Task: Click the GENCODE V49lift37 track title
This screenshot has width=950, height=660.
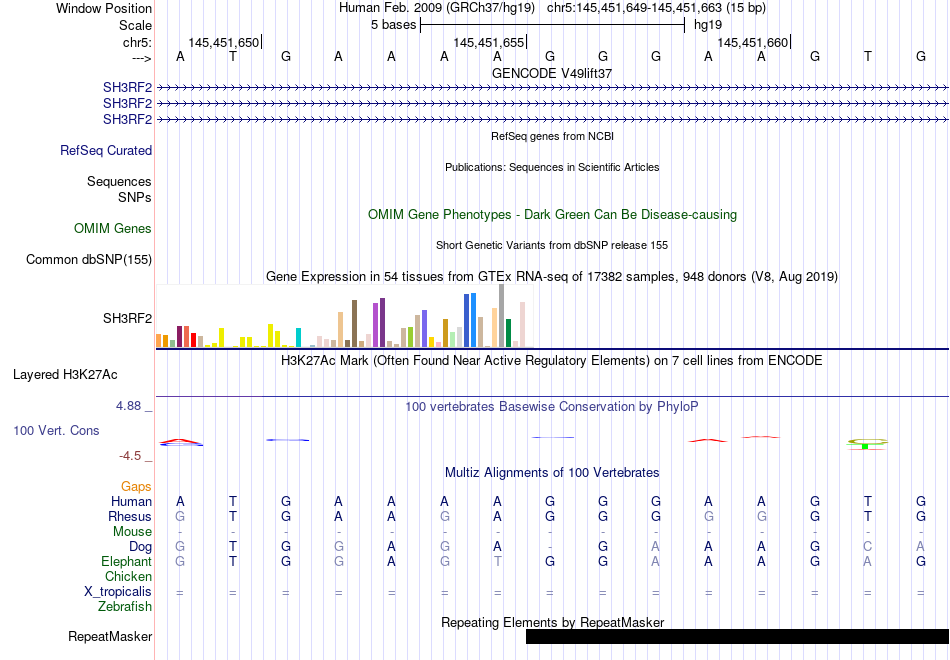Action: click(552, 73)
